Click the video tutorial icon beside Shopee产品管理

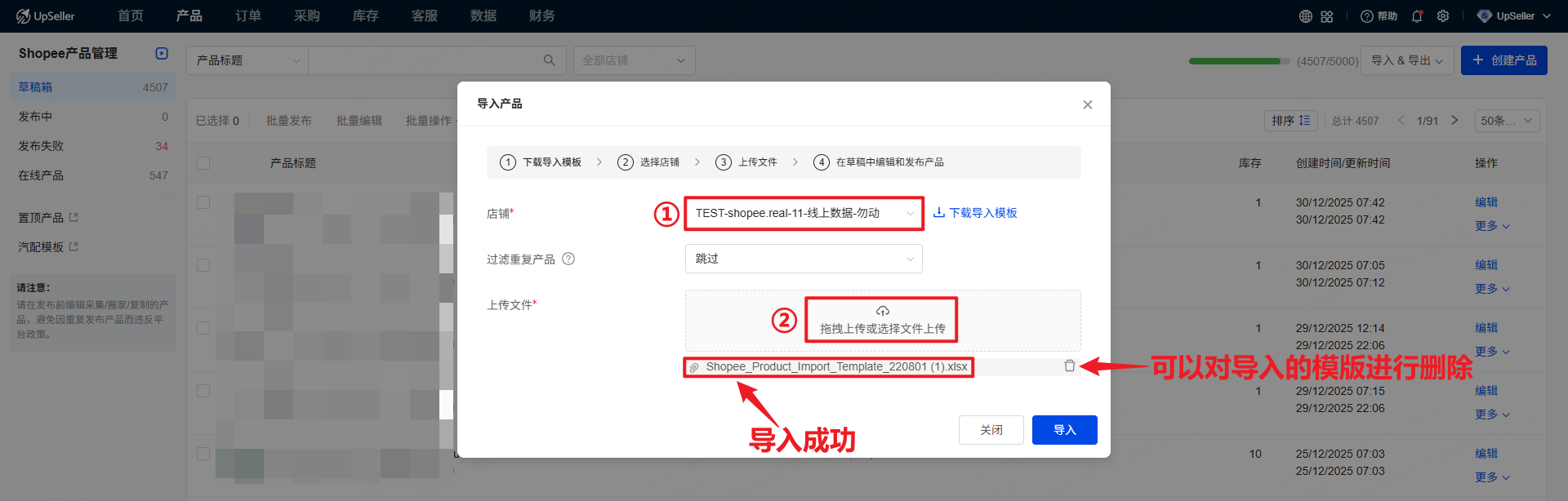click(162, 53)
